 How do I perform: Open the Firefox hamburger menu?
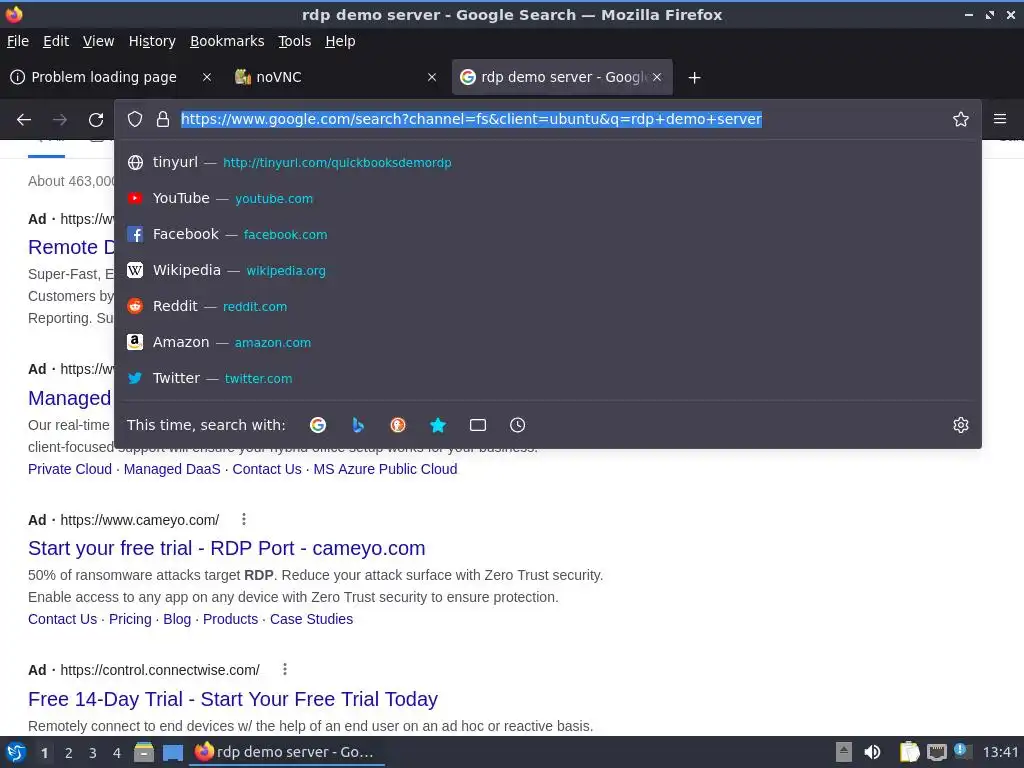[1000, 119]
